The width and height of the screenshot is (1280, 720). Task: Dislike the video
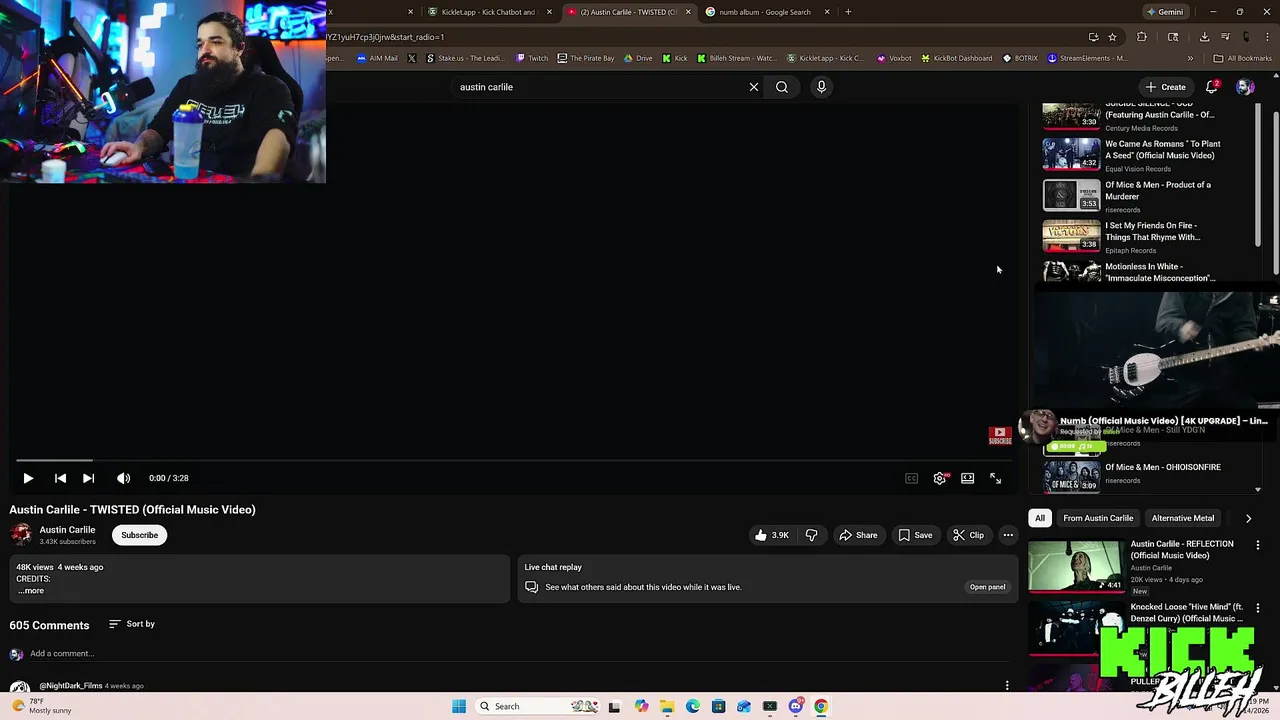pyautogui.click(x=811, y=535)
